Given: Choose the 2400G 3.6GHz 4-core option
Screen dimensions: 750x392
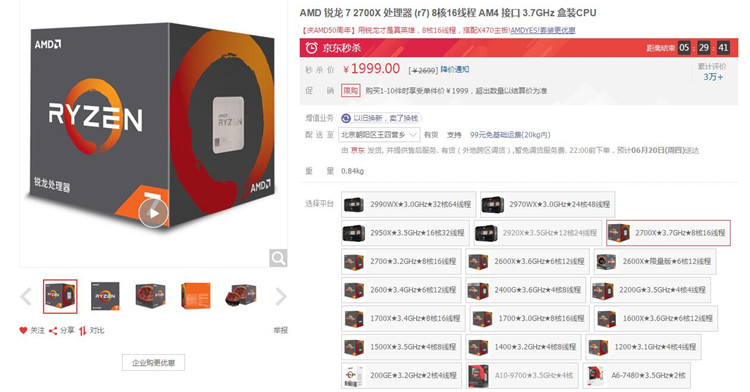Looking at the screenshot, I should point(526,290).
